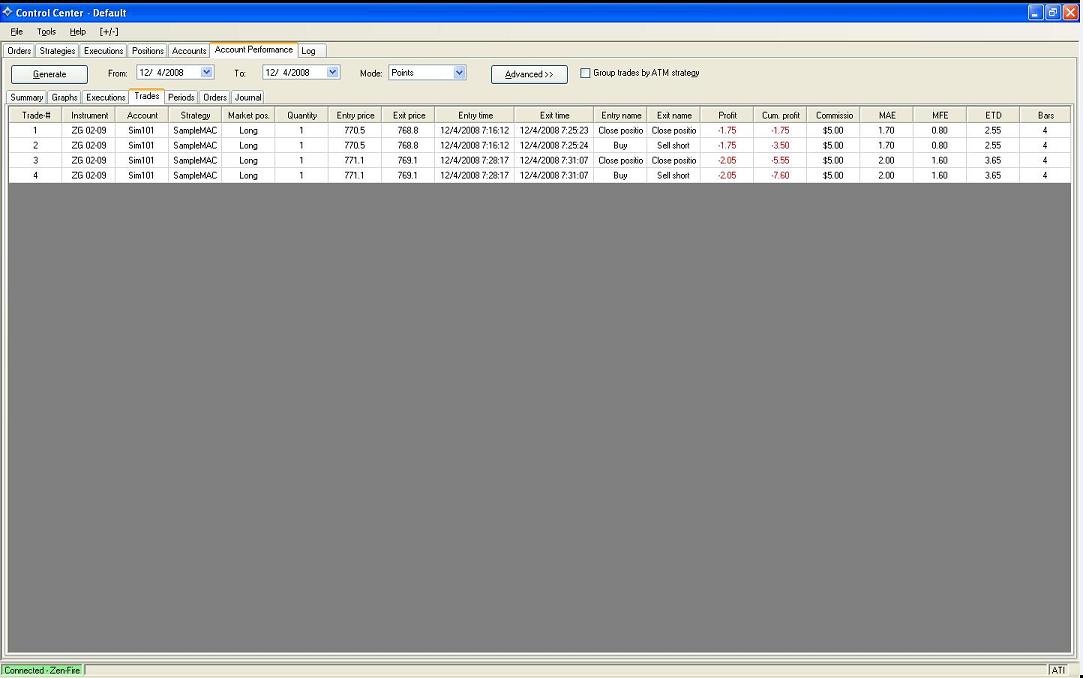1083x678 pixels.
Task: Open the Periods sub-tab
Action: click(x=181, y=97)
